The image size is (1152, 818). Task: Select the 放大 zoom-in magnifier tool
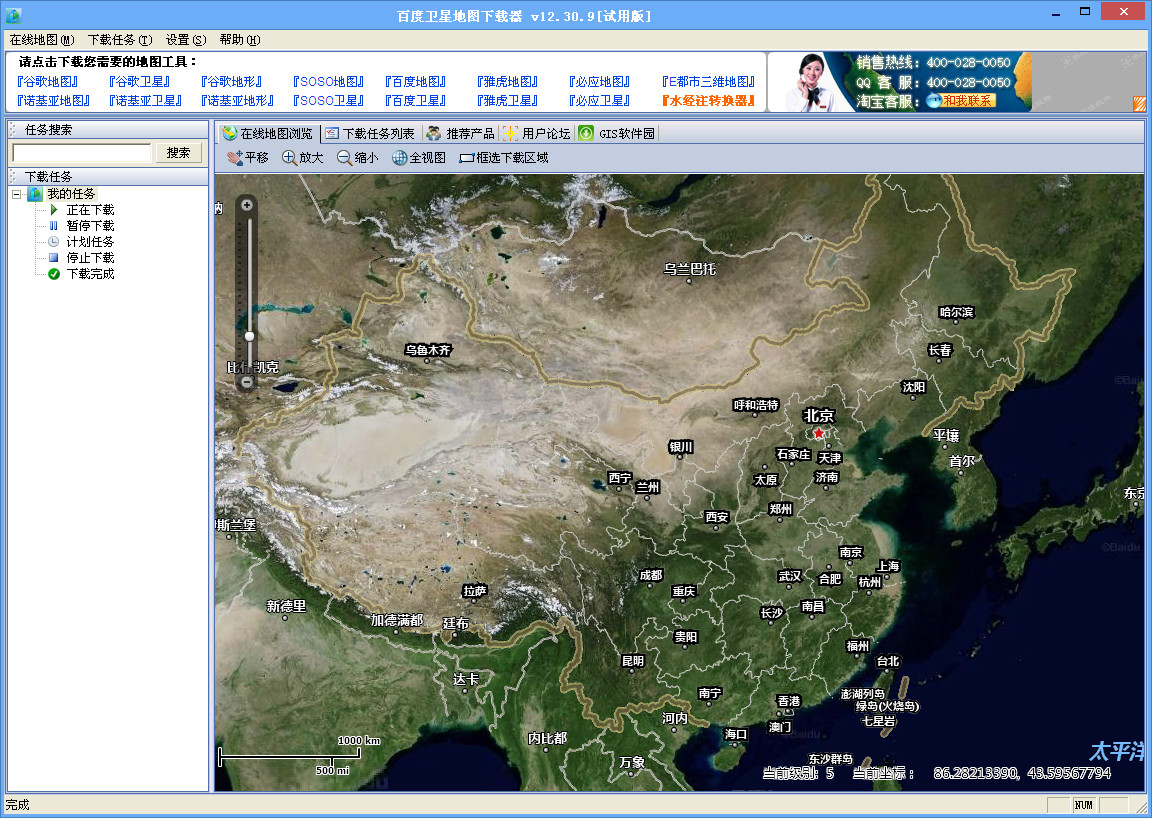(301, 157)
